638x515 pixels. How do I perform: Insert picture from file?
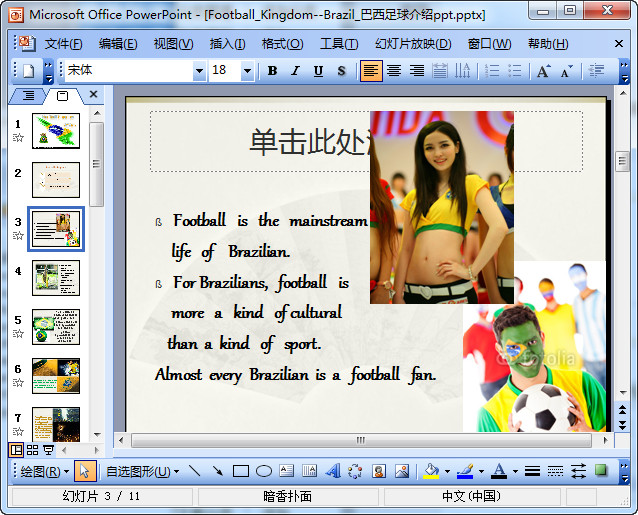pyautogui.click(x=402, y=471)
